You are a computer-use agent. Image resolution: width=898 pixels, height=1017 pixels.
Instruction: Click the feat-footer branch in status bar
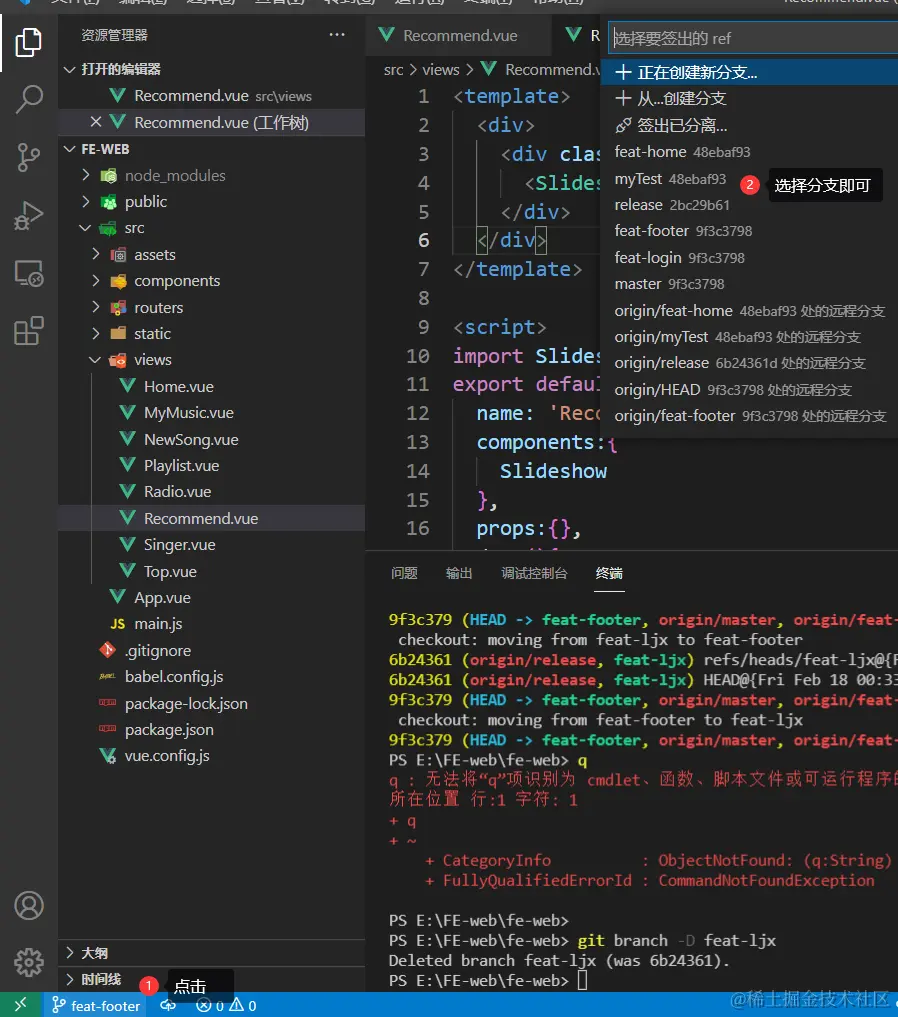[96, 1005]
